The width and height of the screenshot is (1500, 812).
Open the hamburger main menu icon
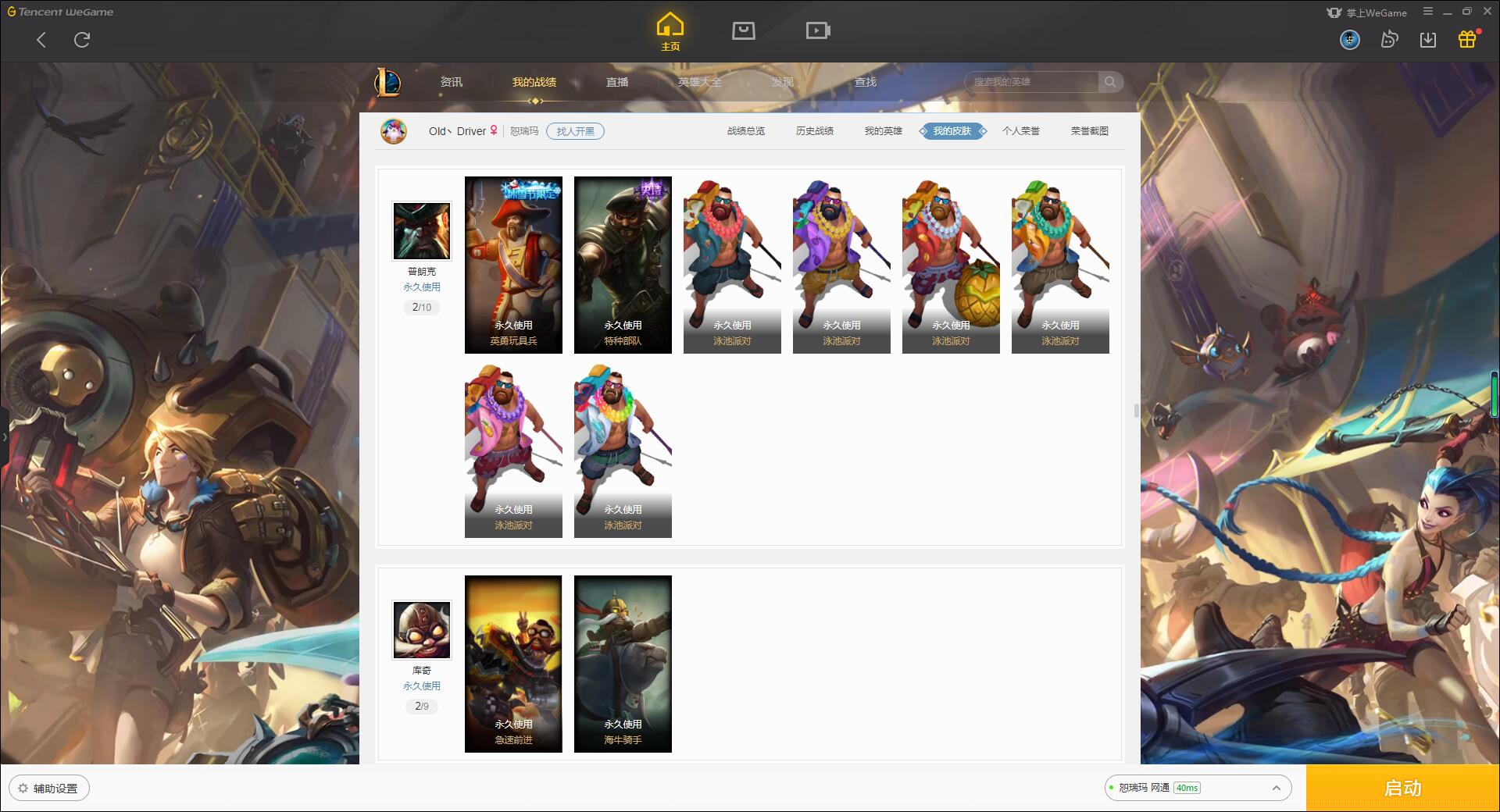point(1428,12)
